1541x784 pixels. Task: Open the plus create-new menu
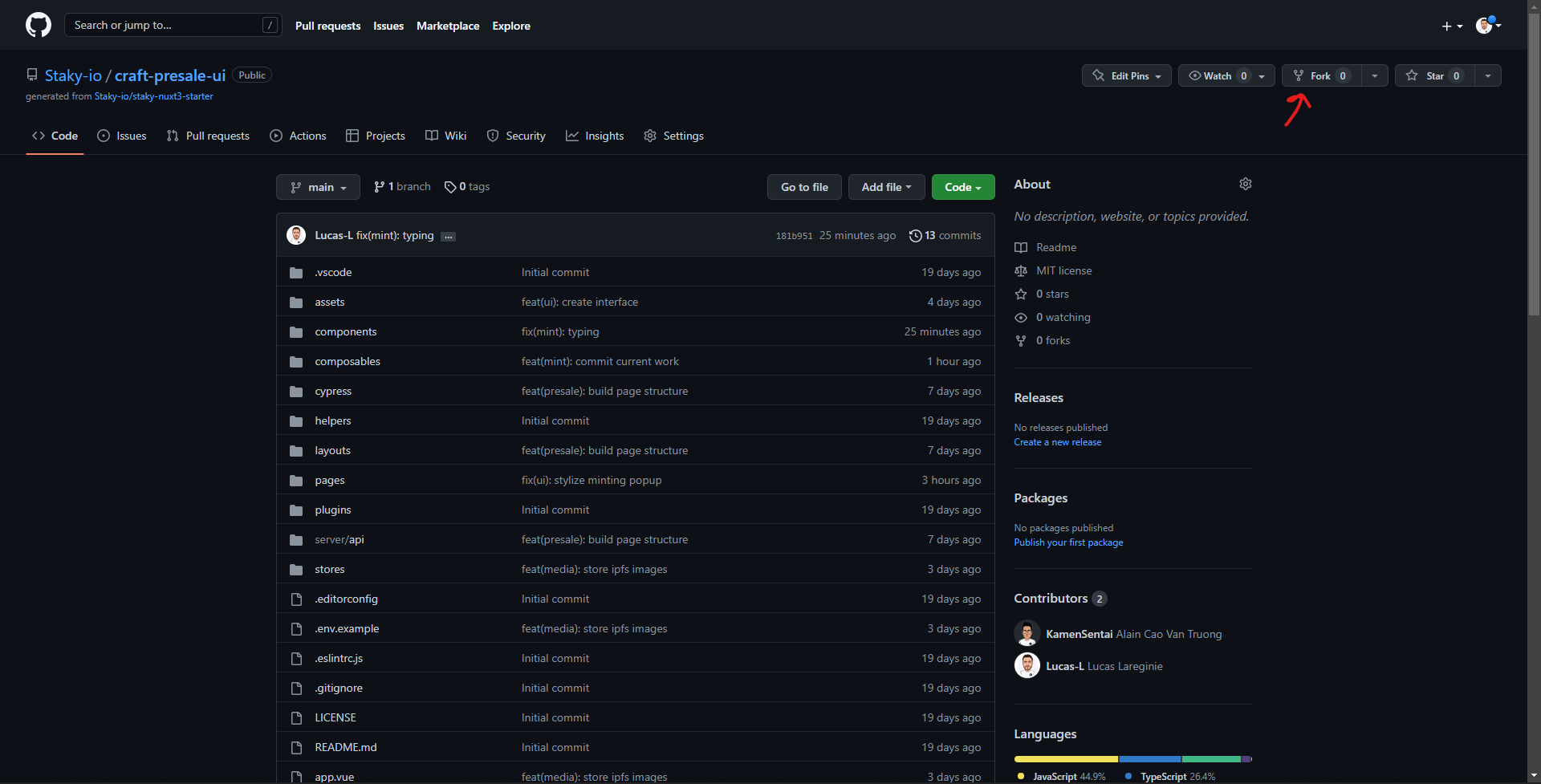click(x=1452, y=26)
